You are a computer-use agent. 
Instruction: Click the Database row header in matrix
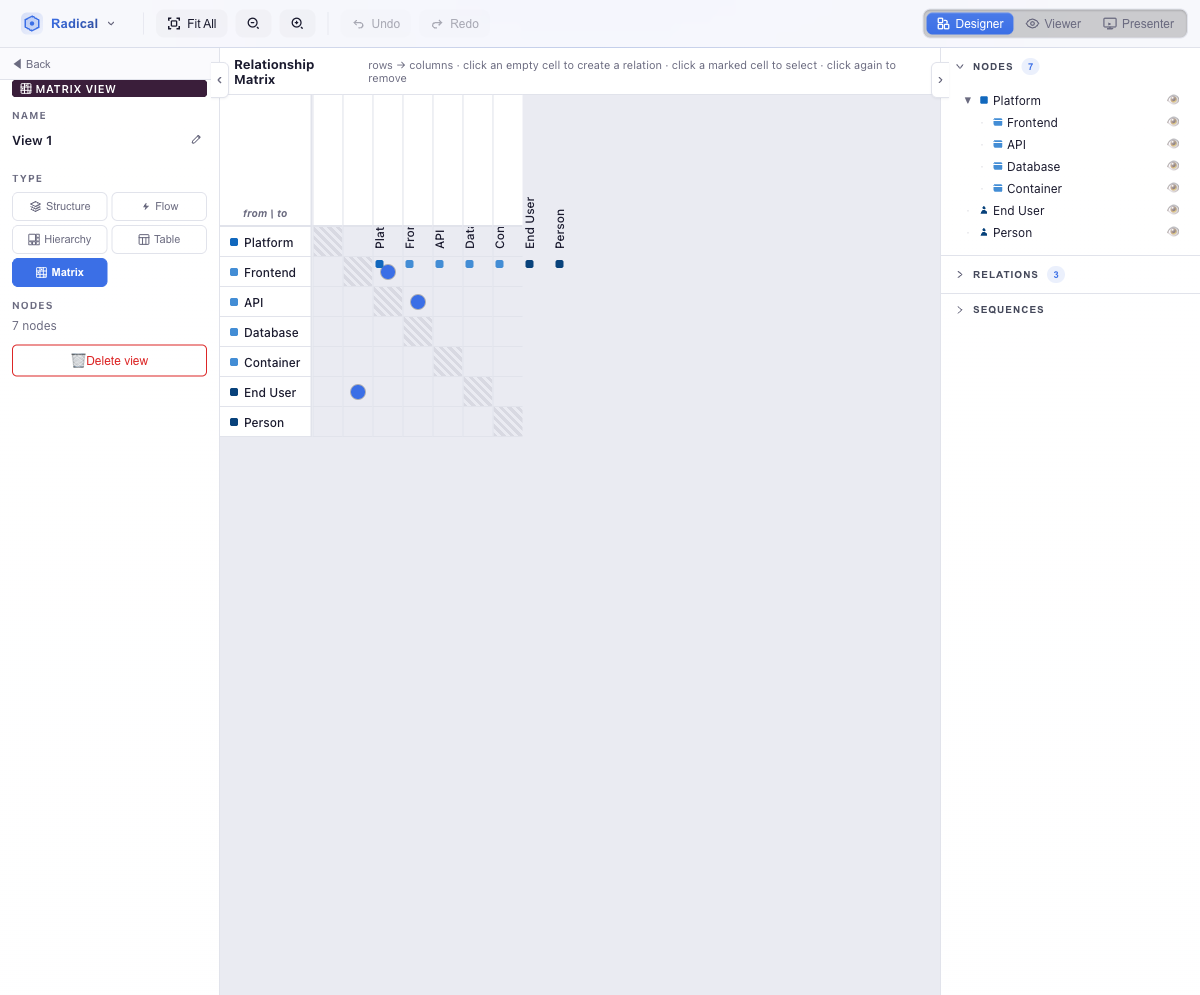265,332
